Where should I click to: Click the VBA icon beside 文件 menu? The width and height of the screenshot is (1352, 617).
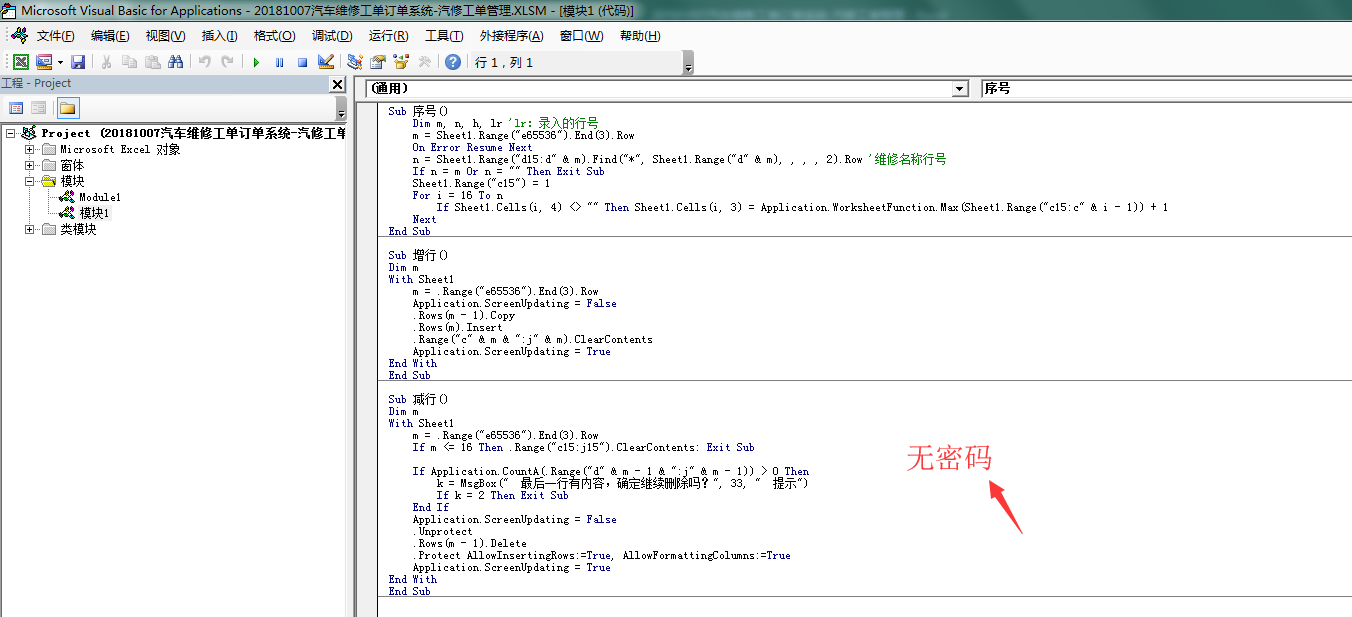point(19,35)
